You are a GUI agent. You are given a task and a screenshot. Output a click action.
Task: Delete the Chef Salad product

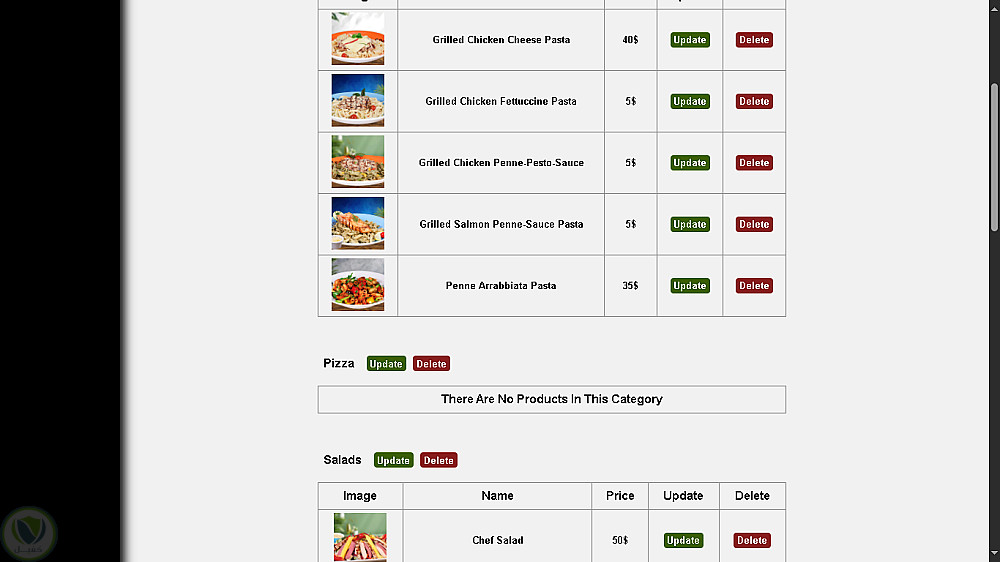(752, 540)
